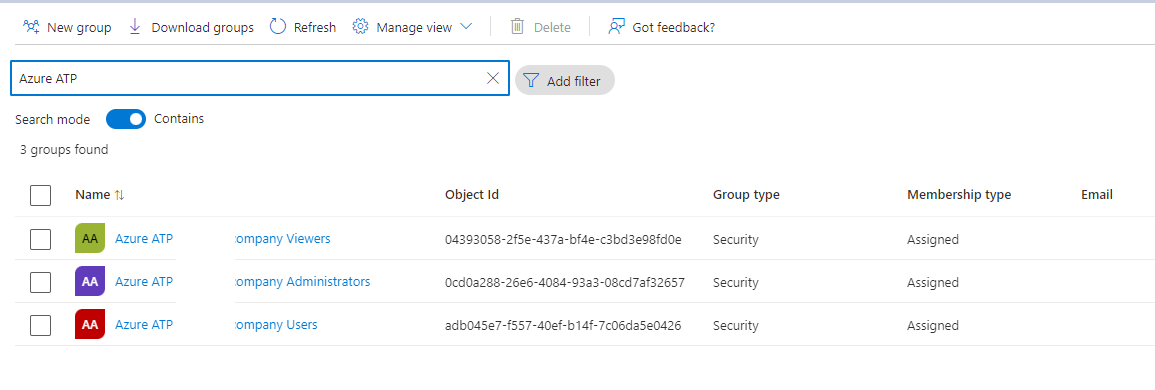This screenshot has width=1155, height=390.
Task: Click the New group icon
Action: [31, 27]
